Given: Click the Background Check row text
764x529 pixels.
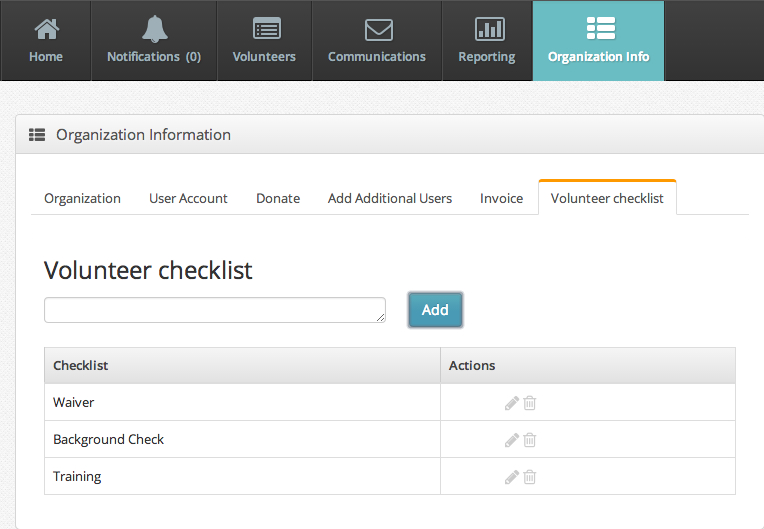Looking at the screenshot, I should coord(108,439).
